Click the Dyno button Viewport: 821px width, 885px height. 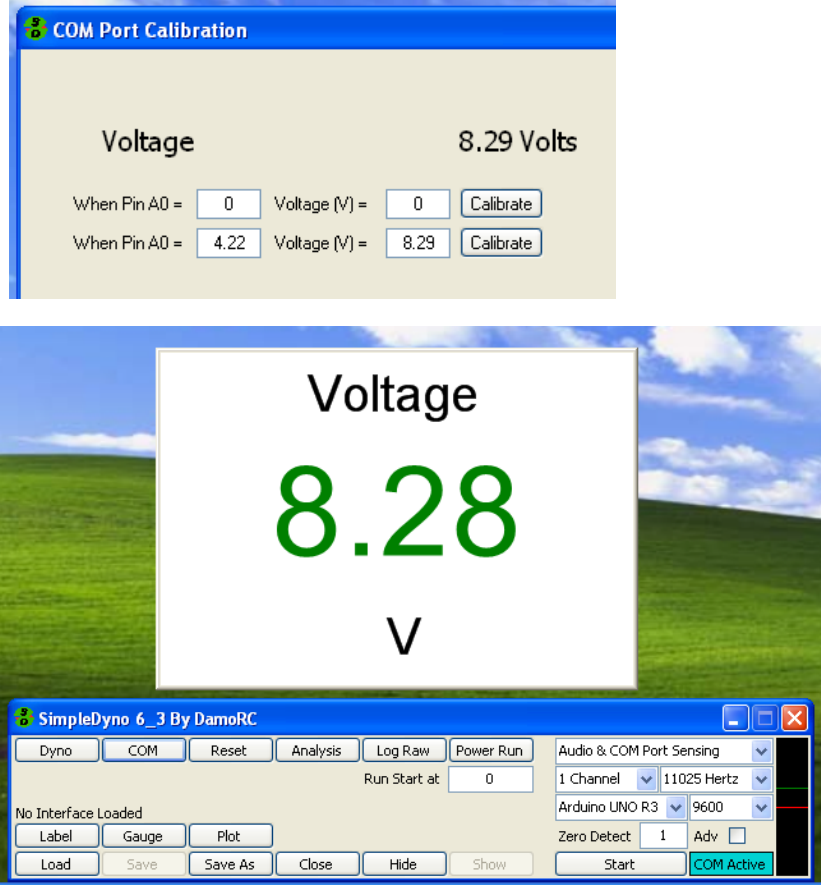pos(56,750)
